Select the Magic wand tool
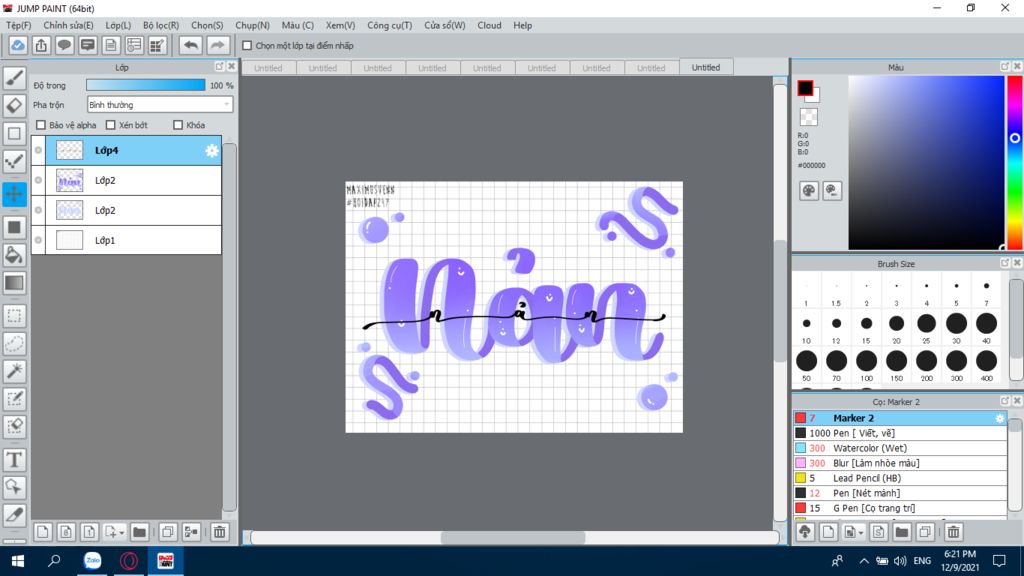Image resolution: width=1024 pixels, height=576 pixels. pos(14,371)
